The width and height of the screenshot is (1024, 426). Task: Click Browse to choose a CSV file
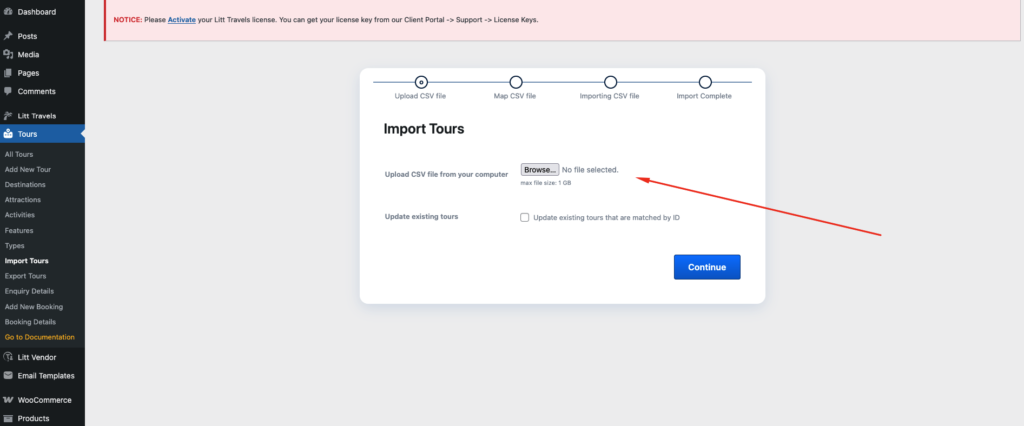(539, 170)
